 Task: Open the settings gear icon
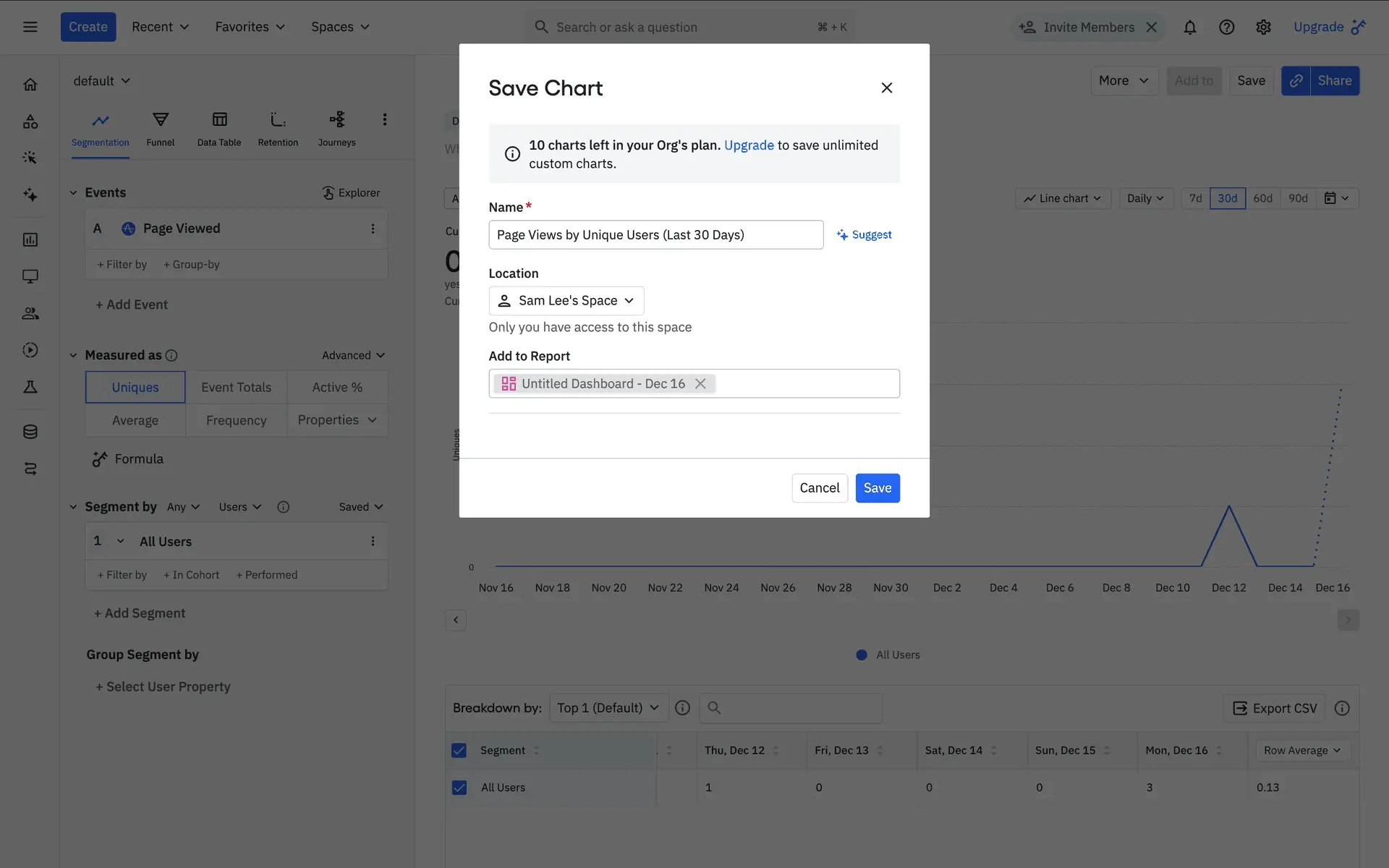(1263, 27)
